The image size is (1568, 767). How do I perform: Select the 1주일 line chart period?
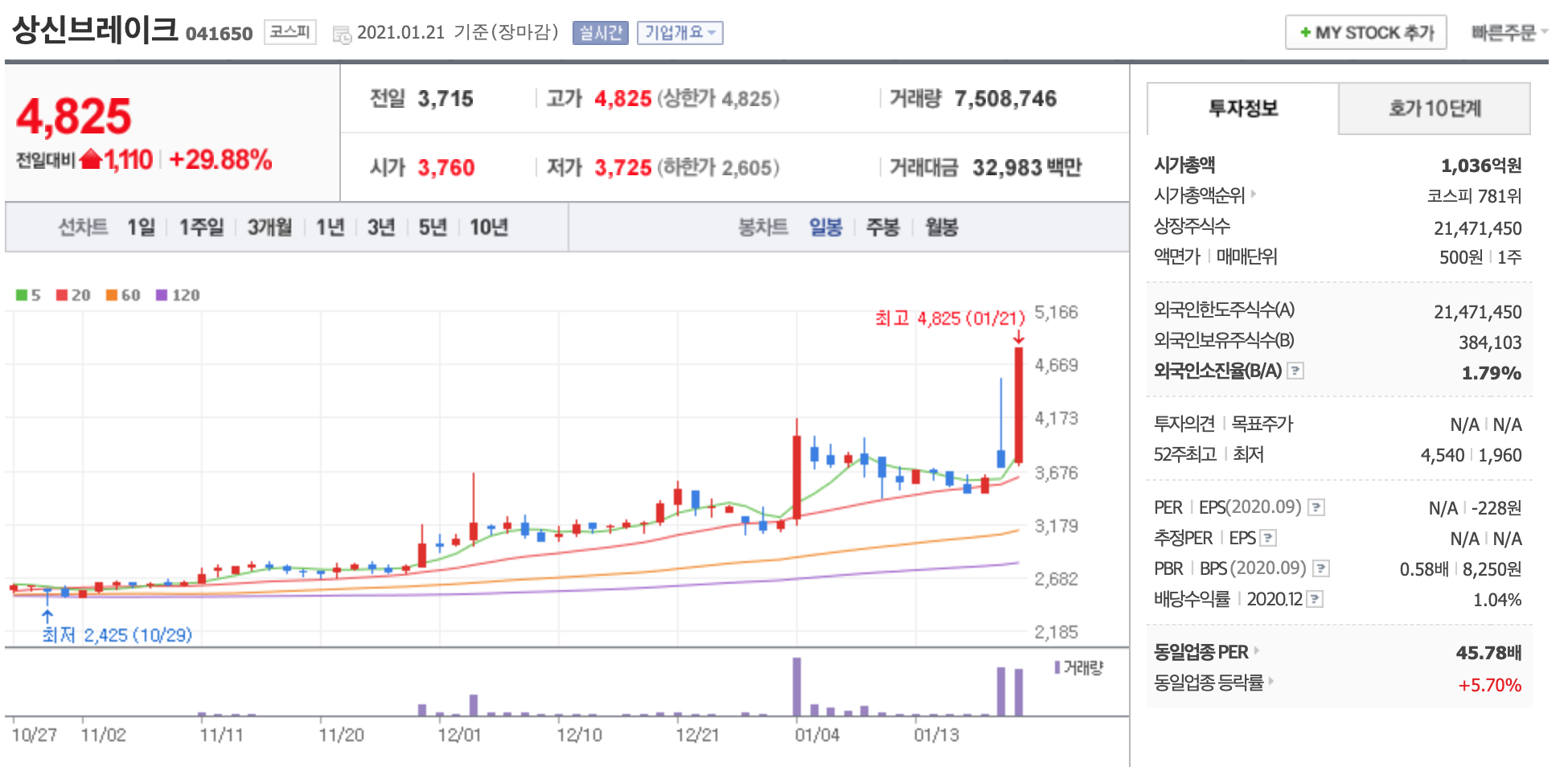point(201,227)
